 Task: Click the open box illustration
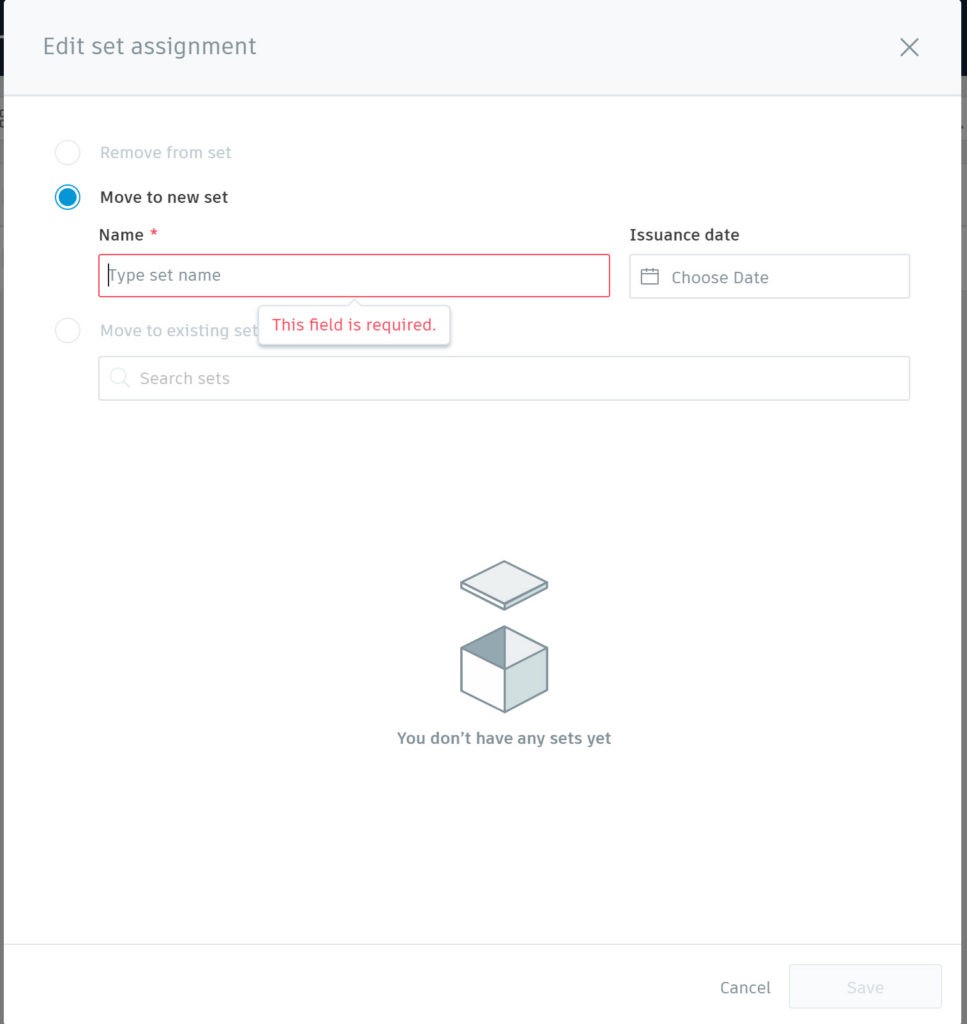click(x=504, y=669)
